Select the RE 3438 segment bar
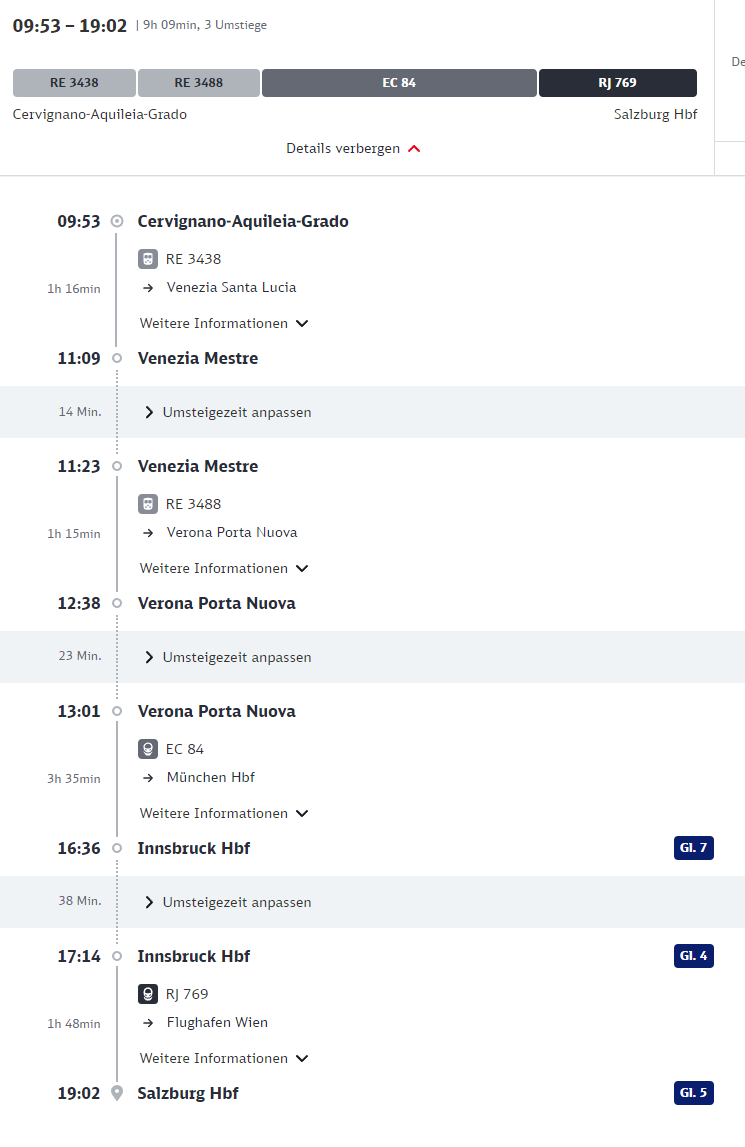This screenshot has width=745, height=1147. 74,83
